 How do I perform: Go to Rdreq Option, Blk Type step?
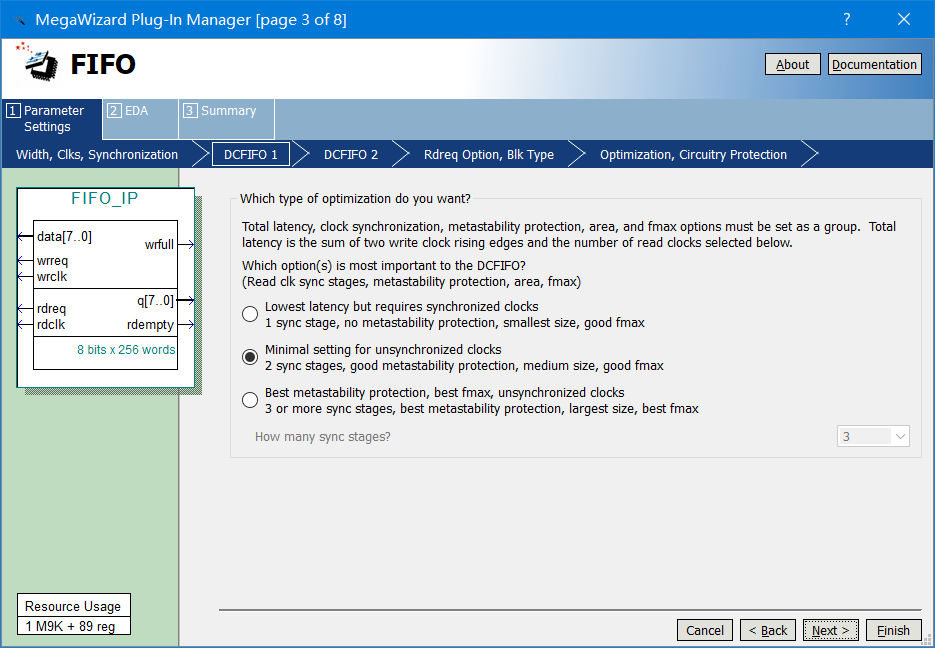(x=488, y=154)
